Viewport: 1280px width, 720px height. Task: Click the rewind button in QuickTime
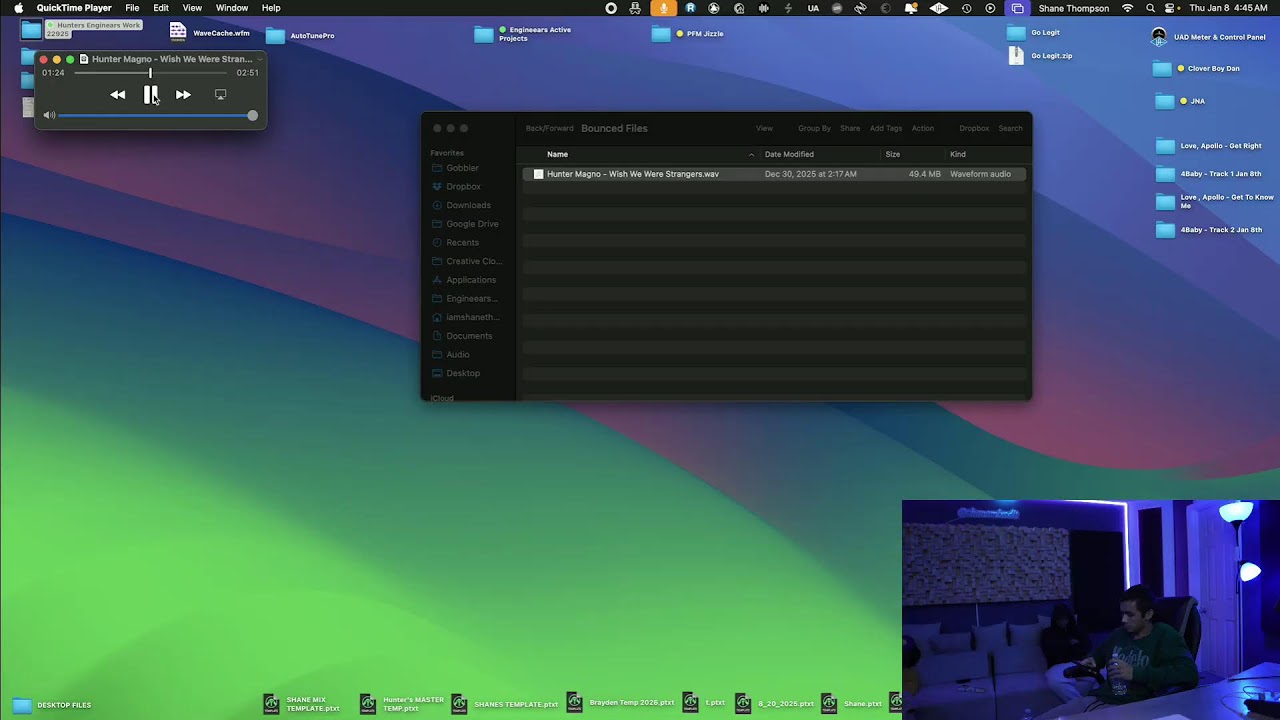[x=118, y=95]
